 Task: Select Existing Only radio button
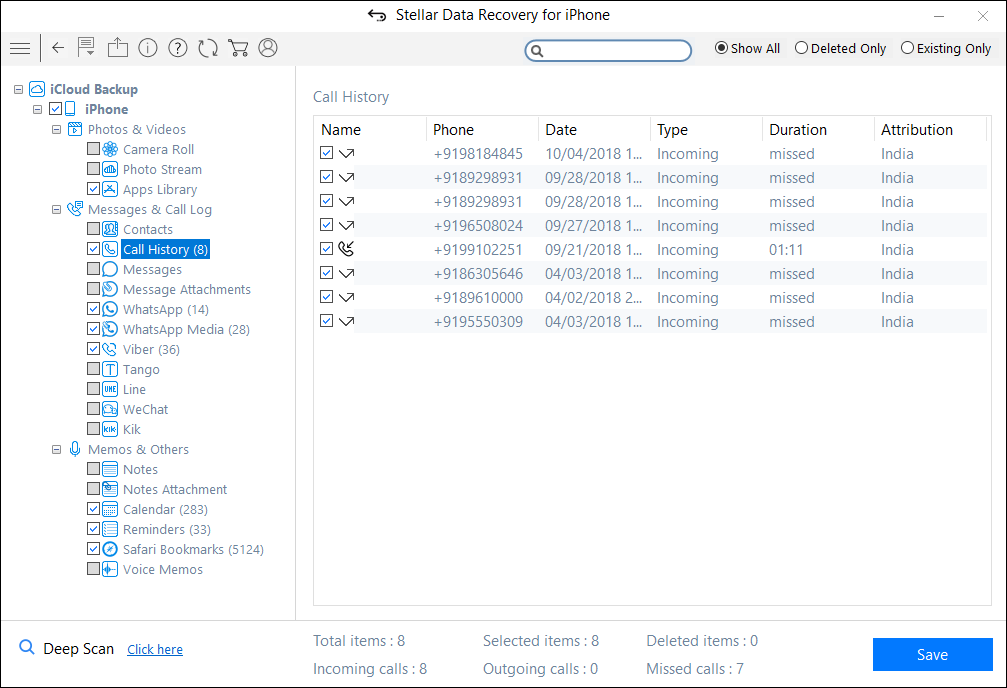pos(907,47)
